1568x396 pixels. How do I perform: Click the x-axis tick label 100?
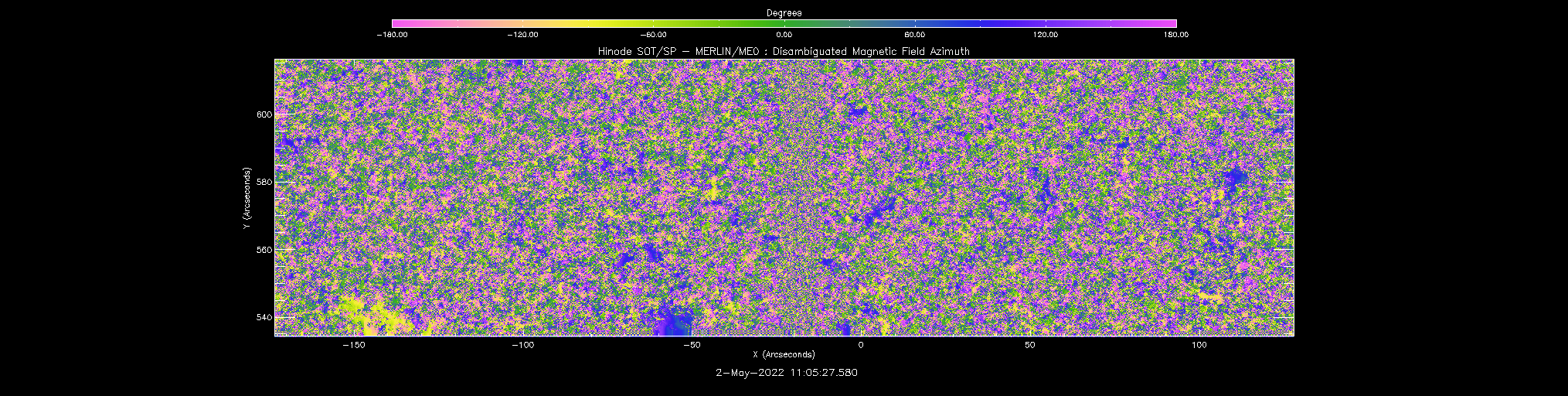pos(1199,345)
